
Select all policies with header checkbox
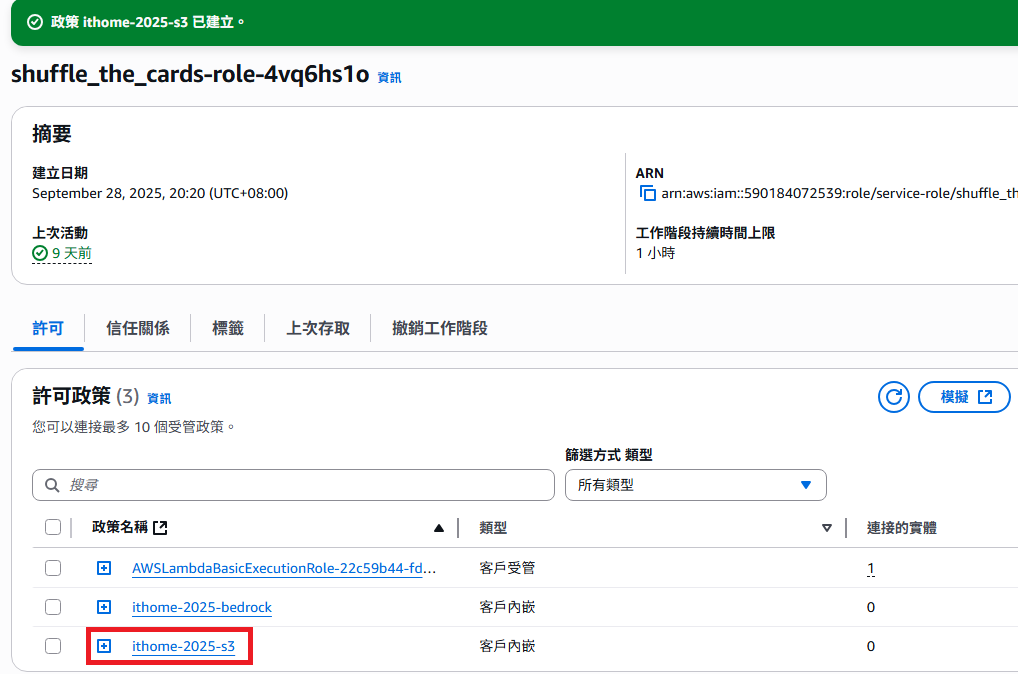[x=53, y=527]
